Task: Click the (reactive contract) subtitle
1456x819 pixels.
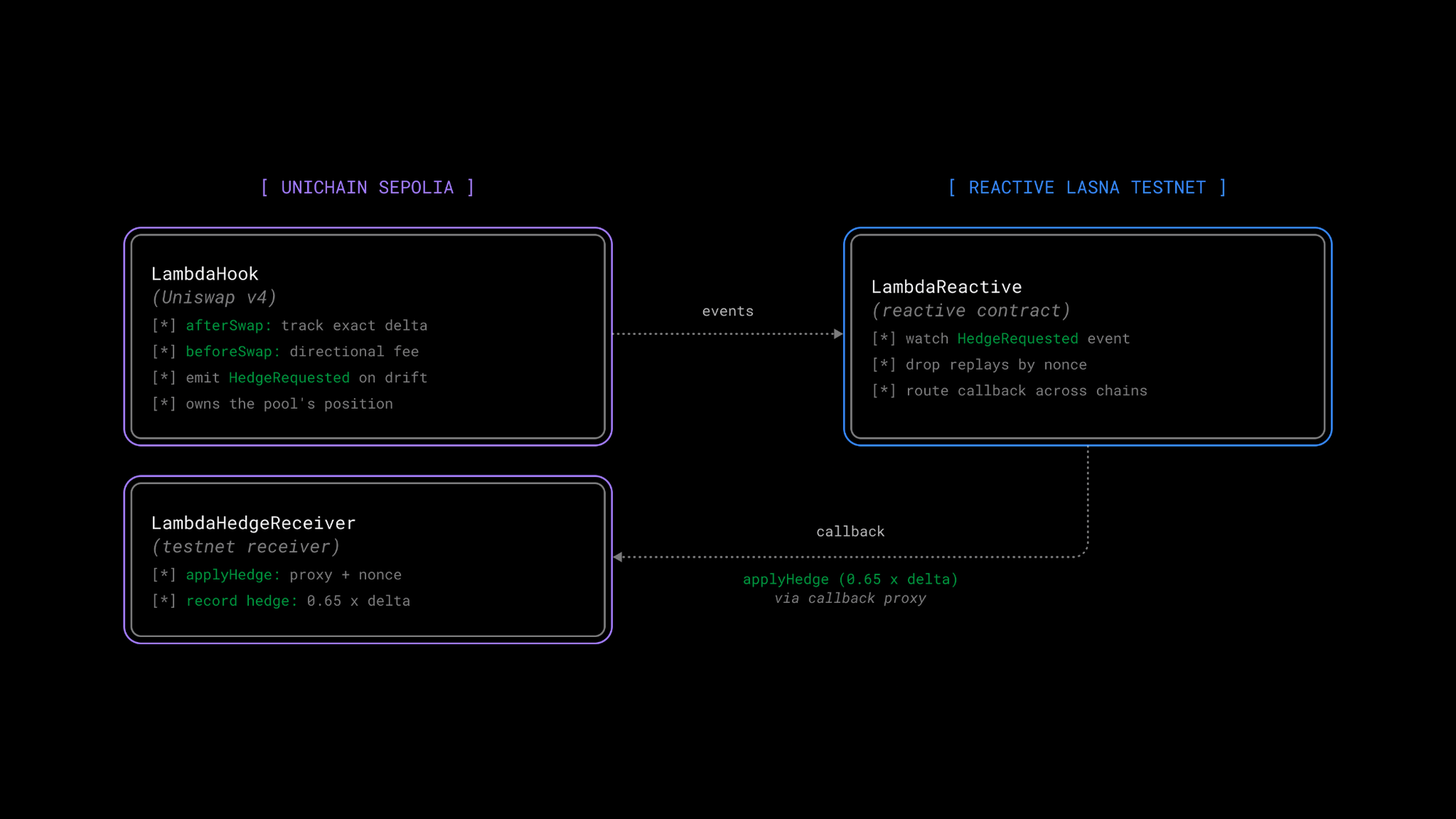Action: [971, 311]
